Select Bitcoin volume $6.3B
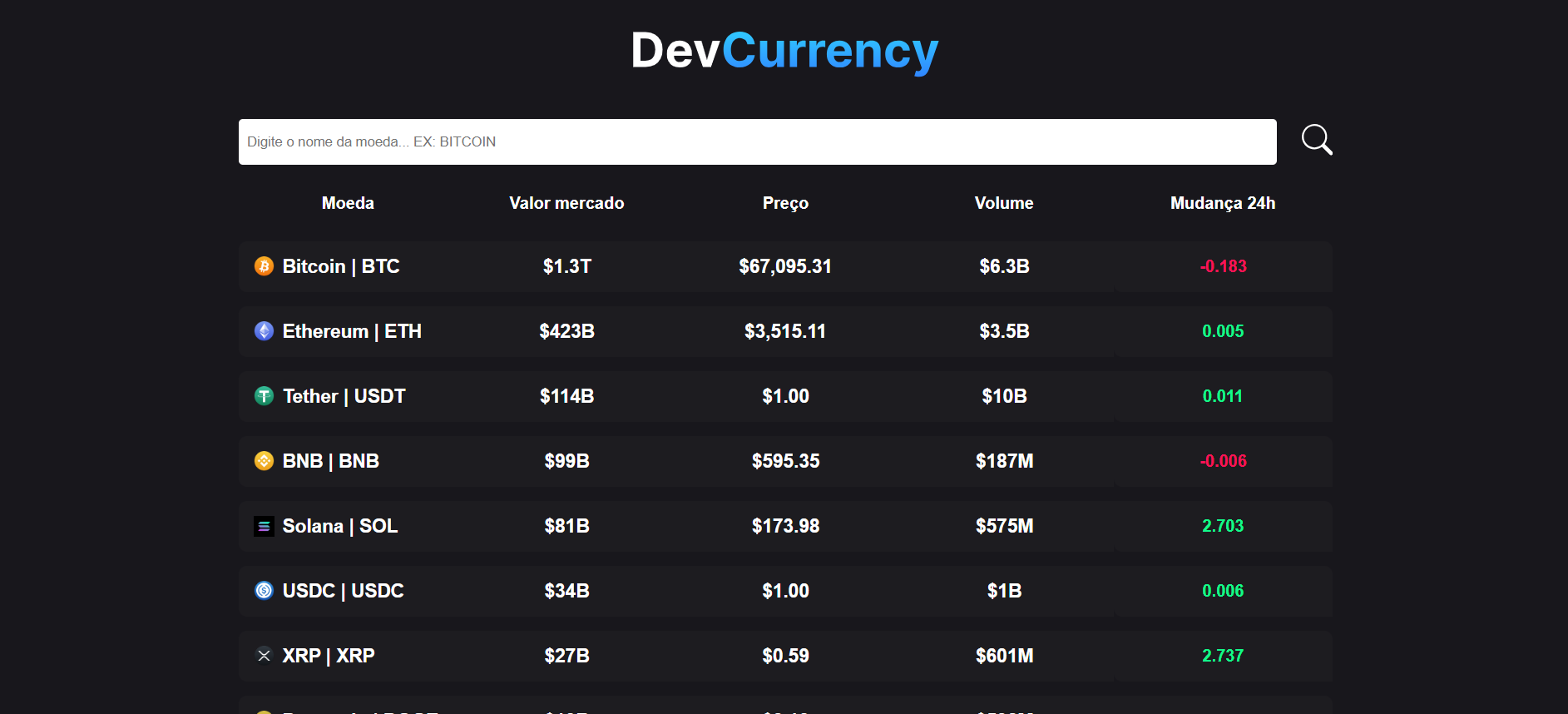 click(1004, 266)
